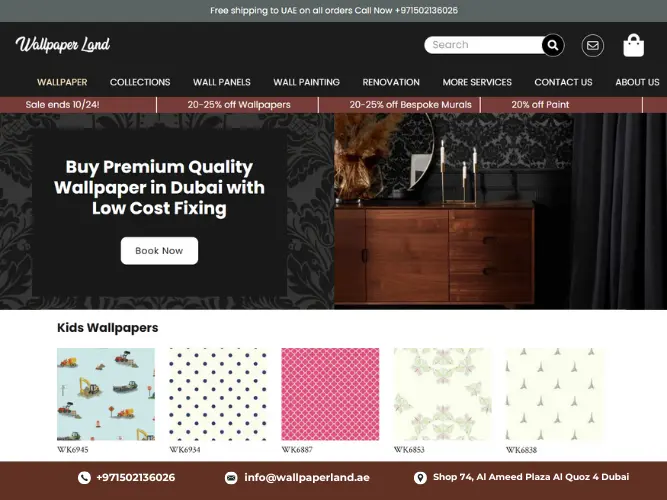Screen dimensions: 667x500
Task: Open the shopping bag cart icon
Action: coord(633,45)
